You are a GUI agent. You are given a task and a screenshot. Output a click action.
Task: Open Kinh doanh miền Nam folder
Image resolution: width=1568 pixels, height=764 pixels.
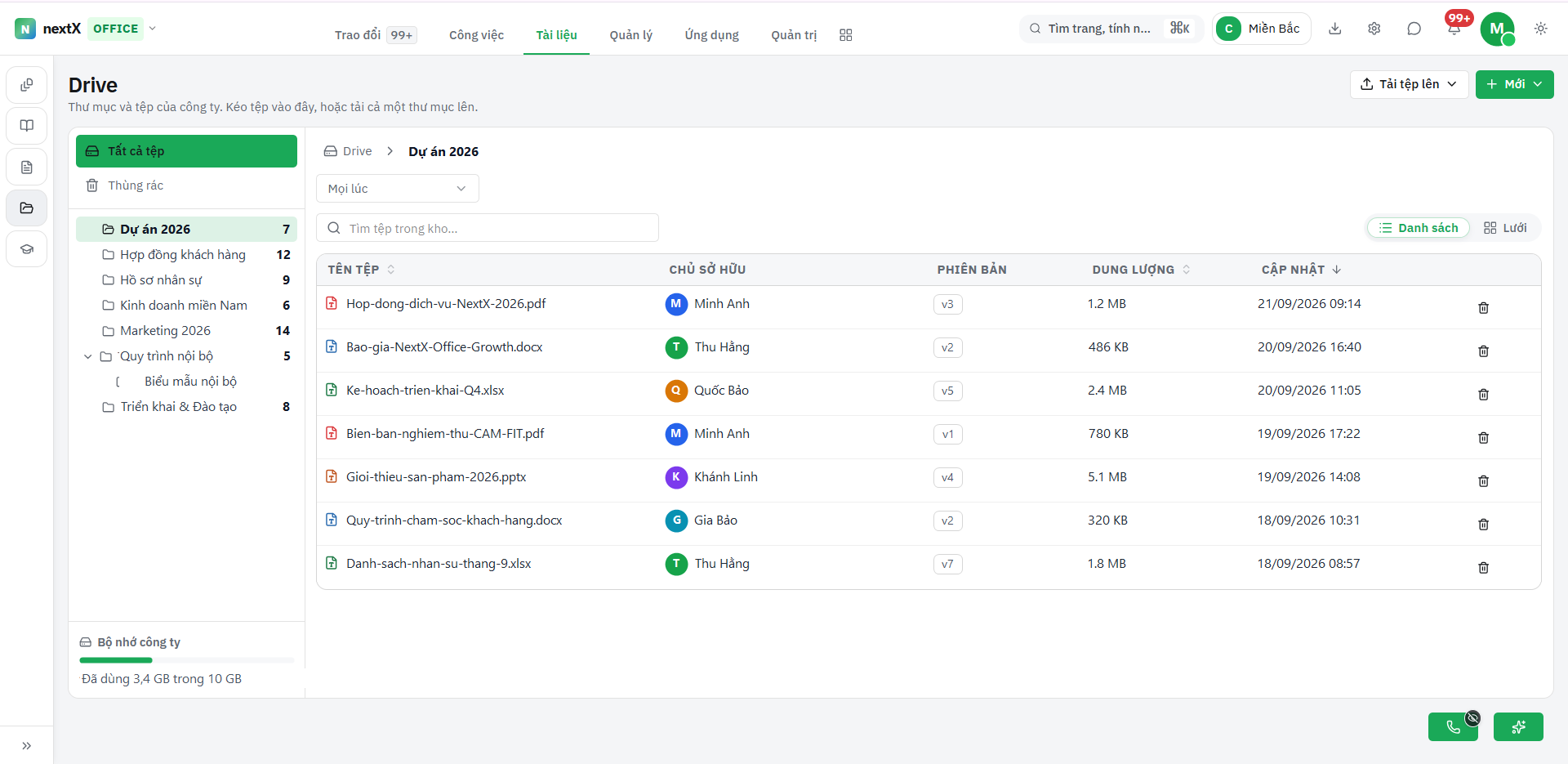click(186, 306)
